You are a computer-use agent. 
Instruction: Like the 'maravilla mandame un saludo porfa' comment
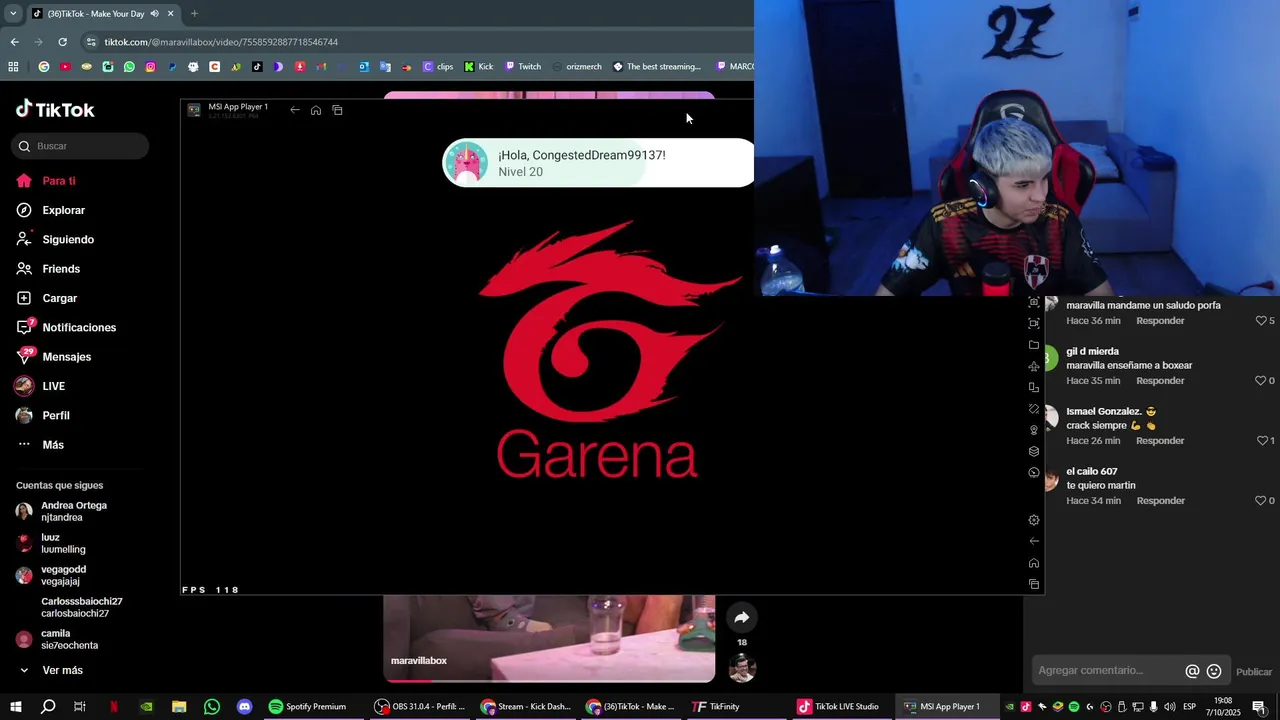pyautogui.click(x=1261, y=321)
